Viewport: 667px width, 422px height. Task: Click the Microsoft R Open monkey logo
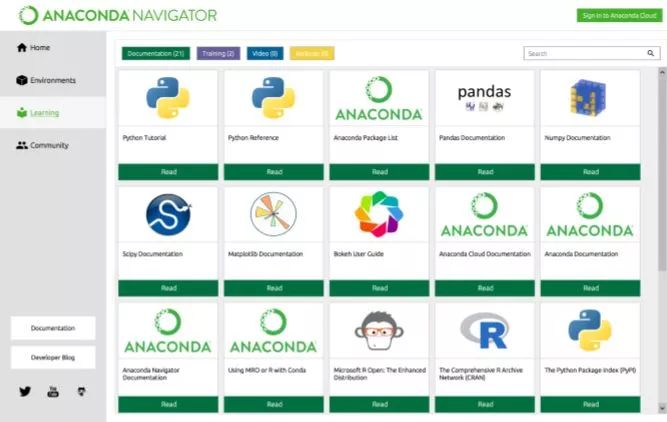pyautogui.click(x=379, y=331)
